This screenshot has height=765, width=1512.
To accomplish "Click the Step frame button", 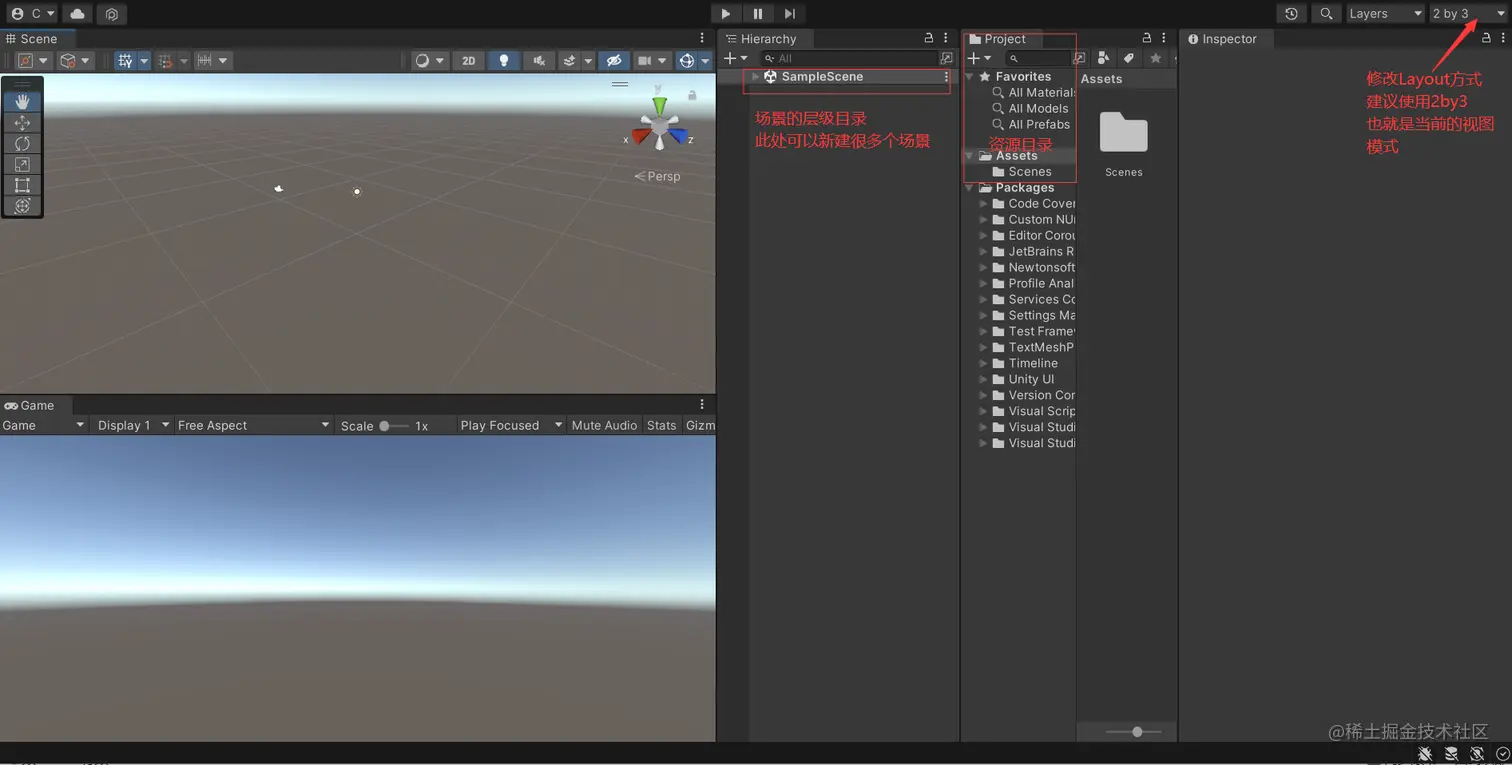I will (790, 14).
